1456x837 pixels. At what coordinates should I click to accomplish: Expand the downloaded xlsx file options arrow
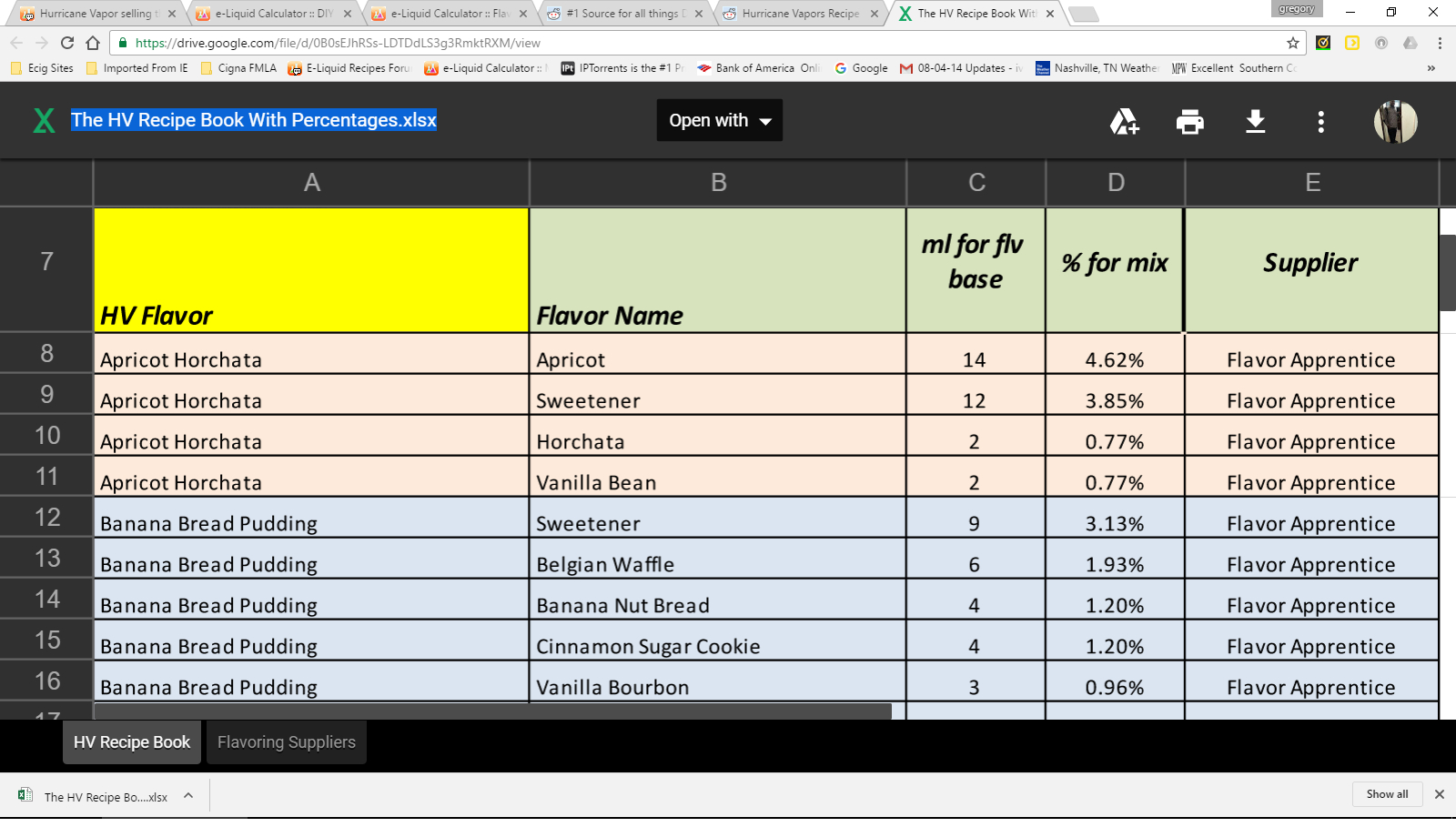188,795
